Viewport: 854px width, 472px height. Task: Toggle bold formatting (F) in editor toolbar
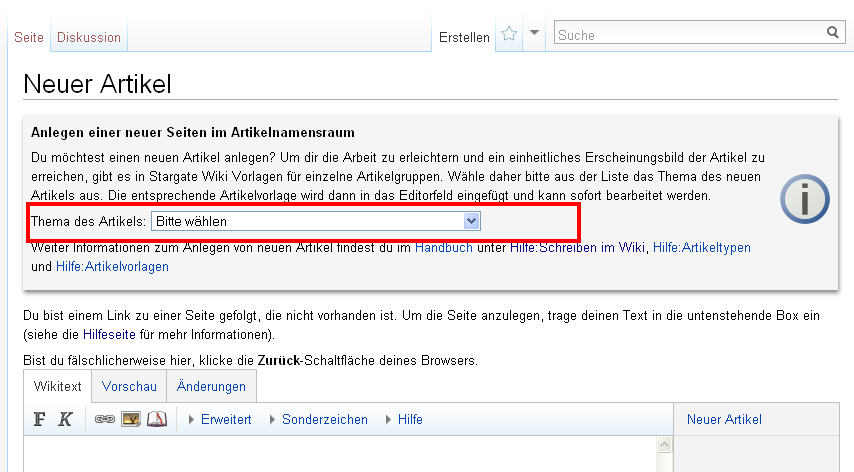point(40,420)
